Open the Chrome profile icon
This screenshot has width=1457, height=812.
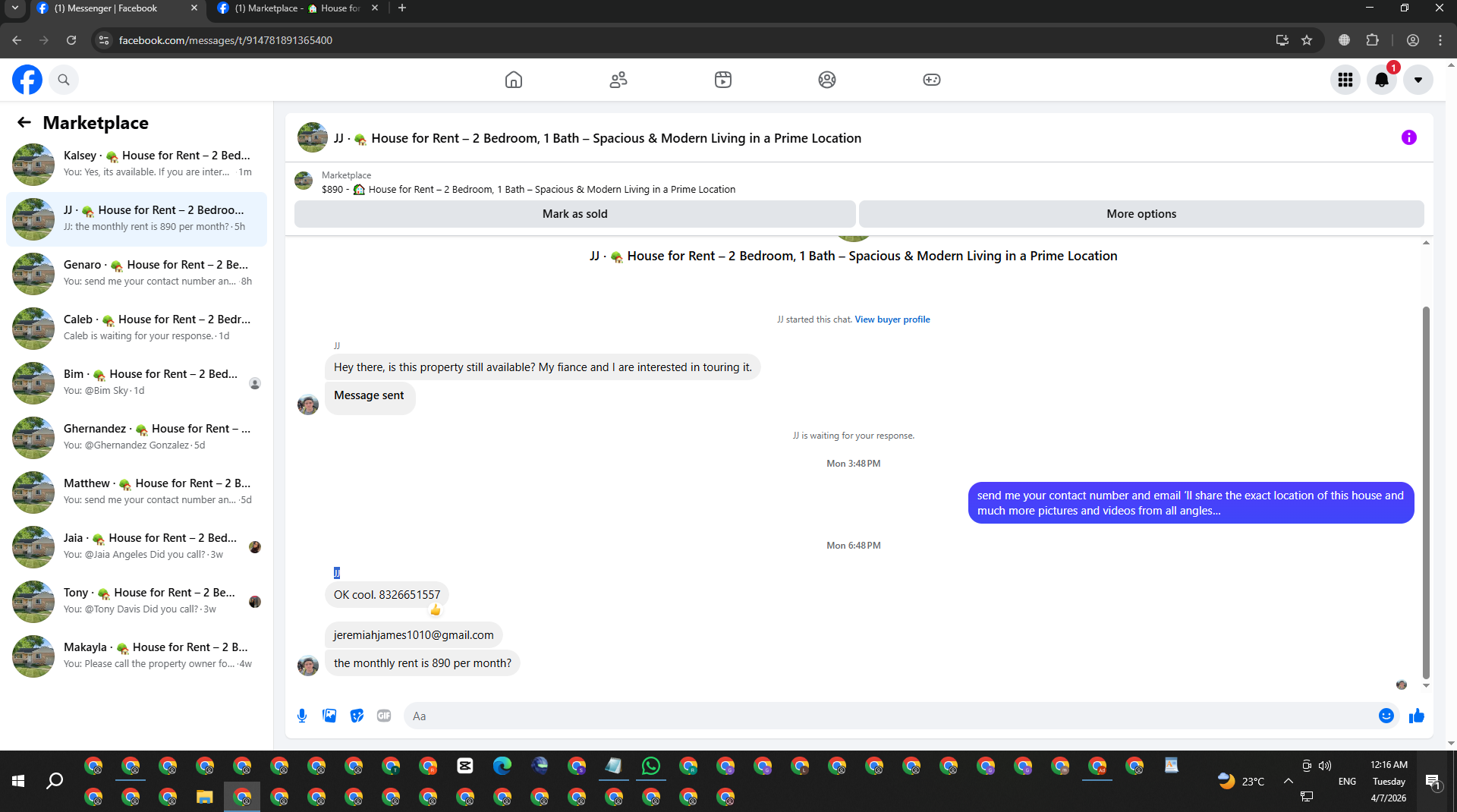[1413, 40]
